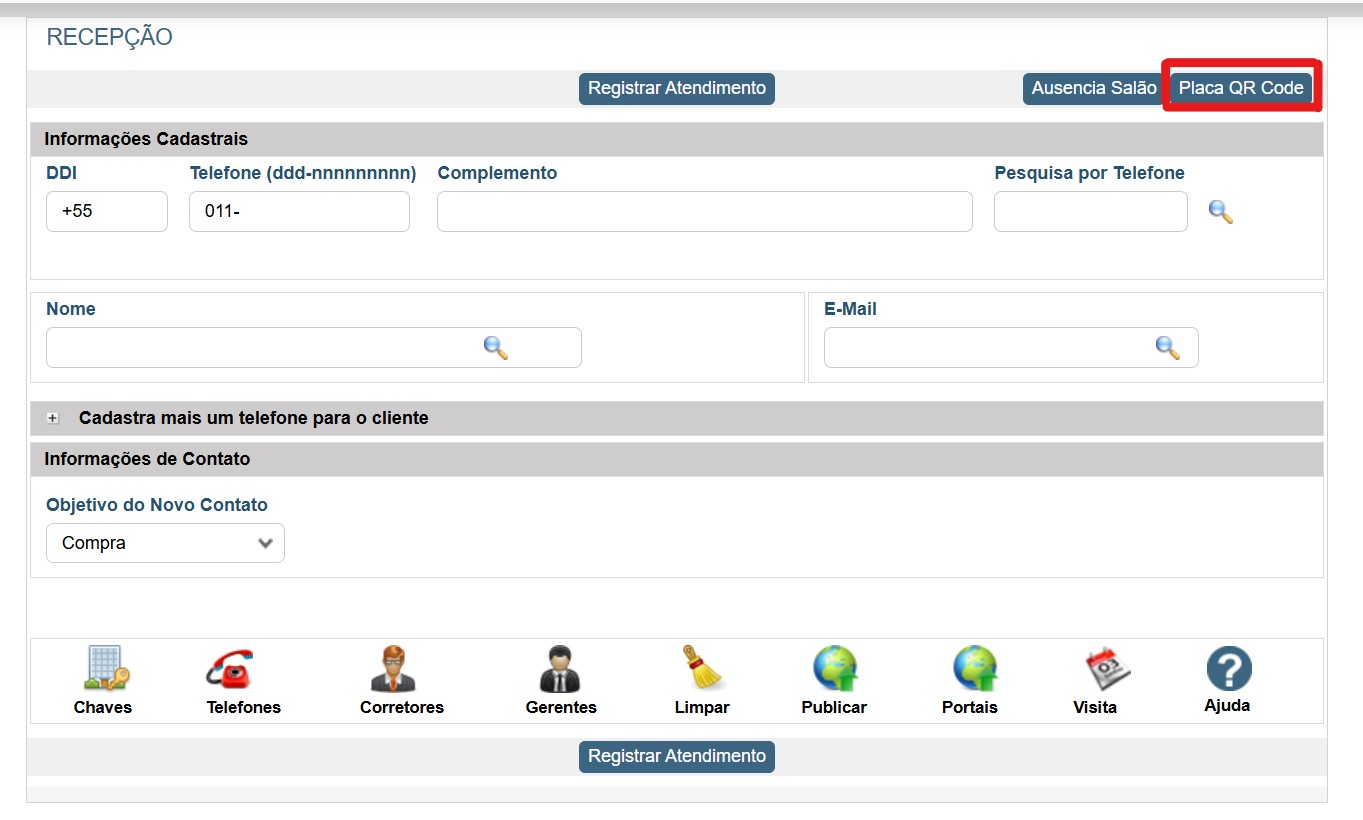Click the Ajuda question mark icon
This screenshot has height=820, width=1363.
[1228, 669]
